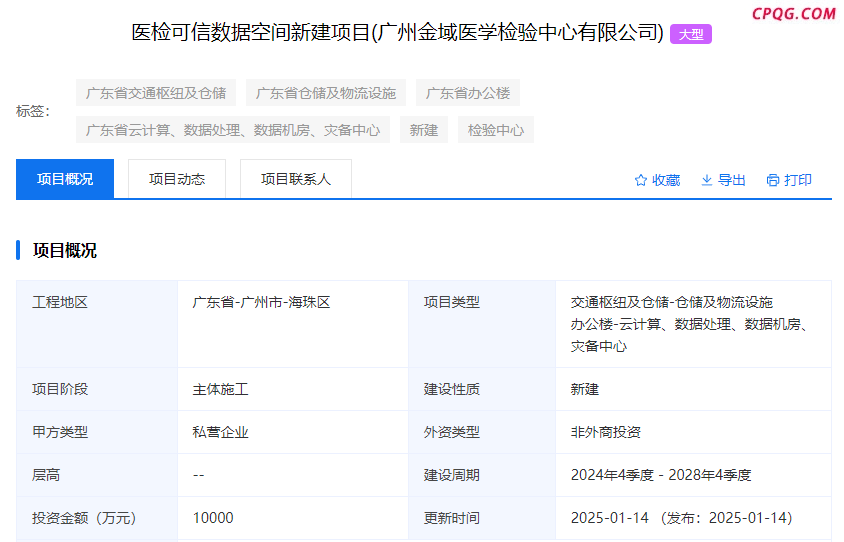The height and width of the screenshot is (542, 844).
Task: Click the 标签: label
Action: tap(33, 111)
